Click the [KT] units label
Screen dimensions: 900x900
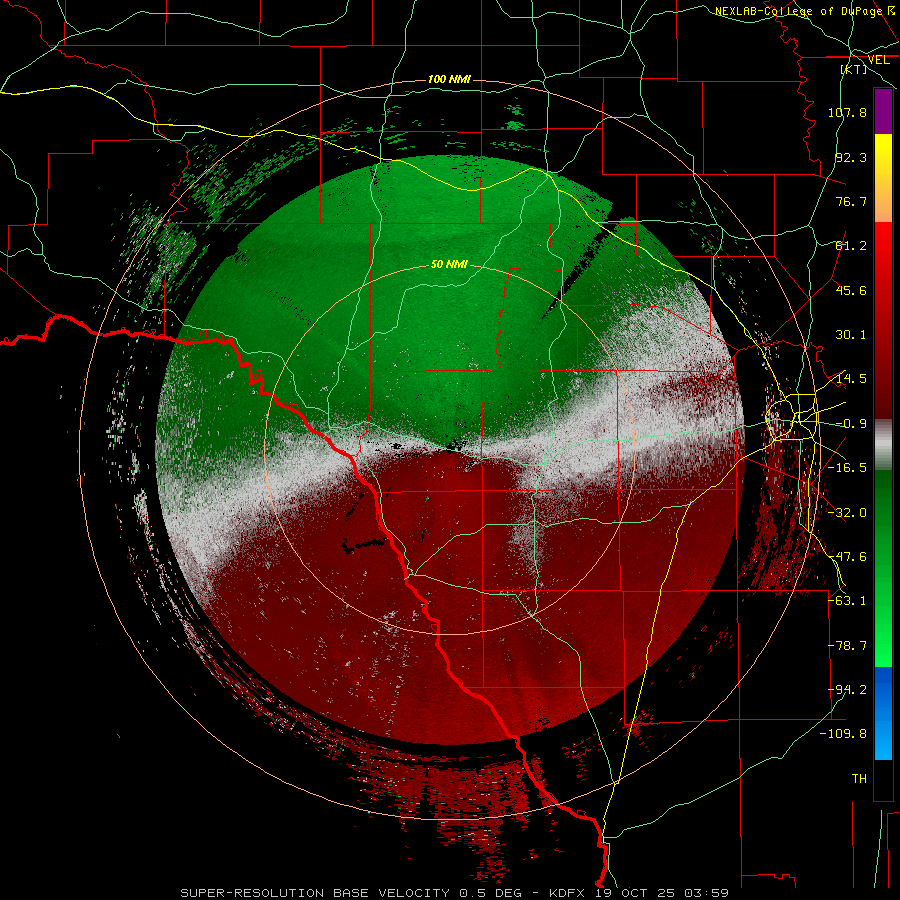pos(854,69)
